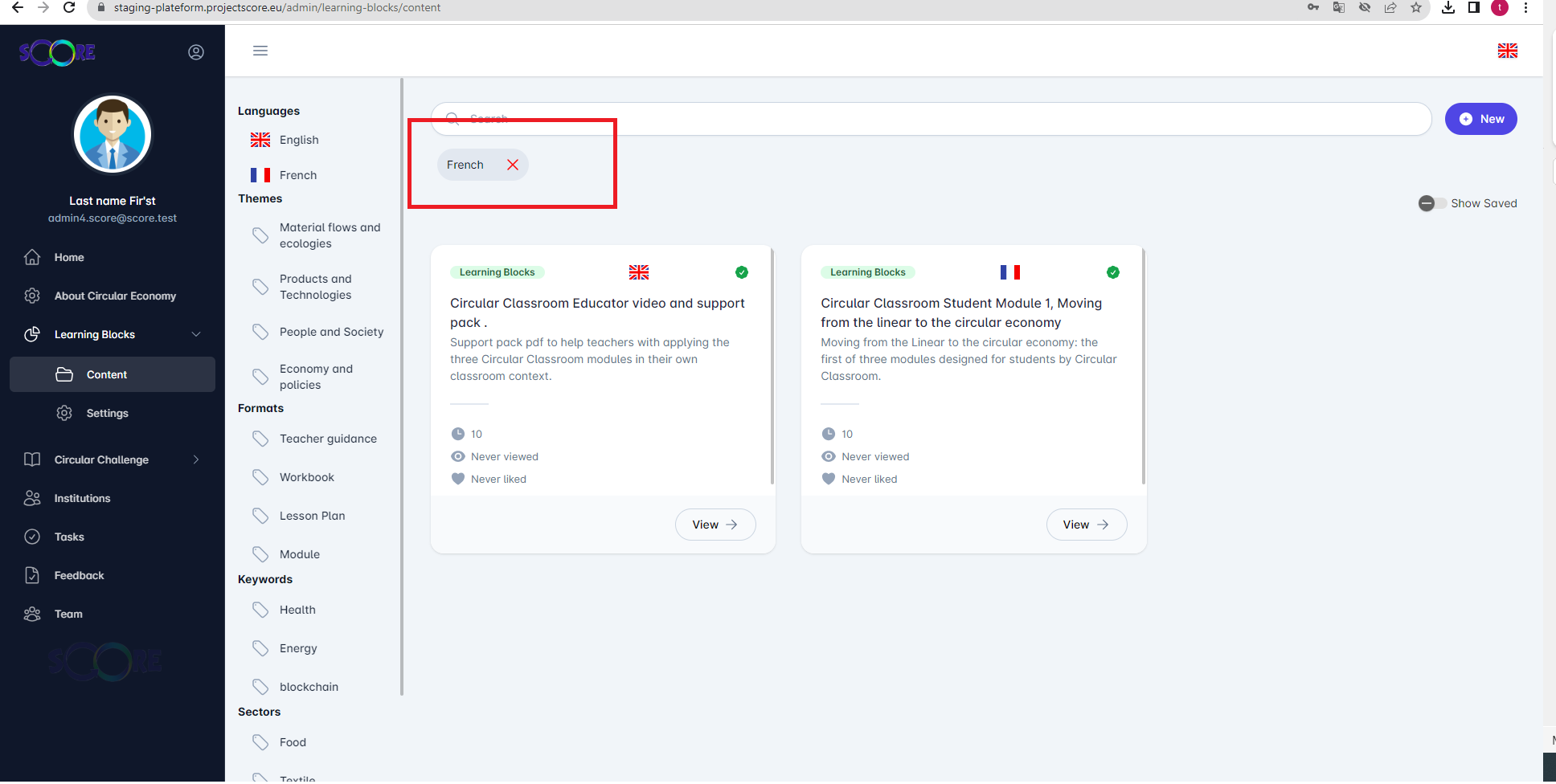Image resolution: width=1556 pixels, height=784 pixels.
Task: Click the Health keyword tag icon
Action: (260, 610)
